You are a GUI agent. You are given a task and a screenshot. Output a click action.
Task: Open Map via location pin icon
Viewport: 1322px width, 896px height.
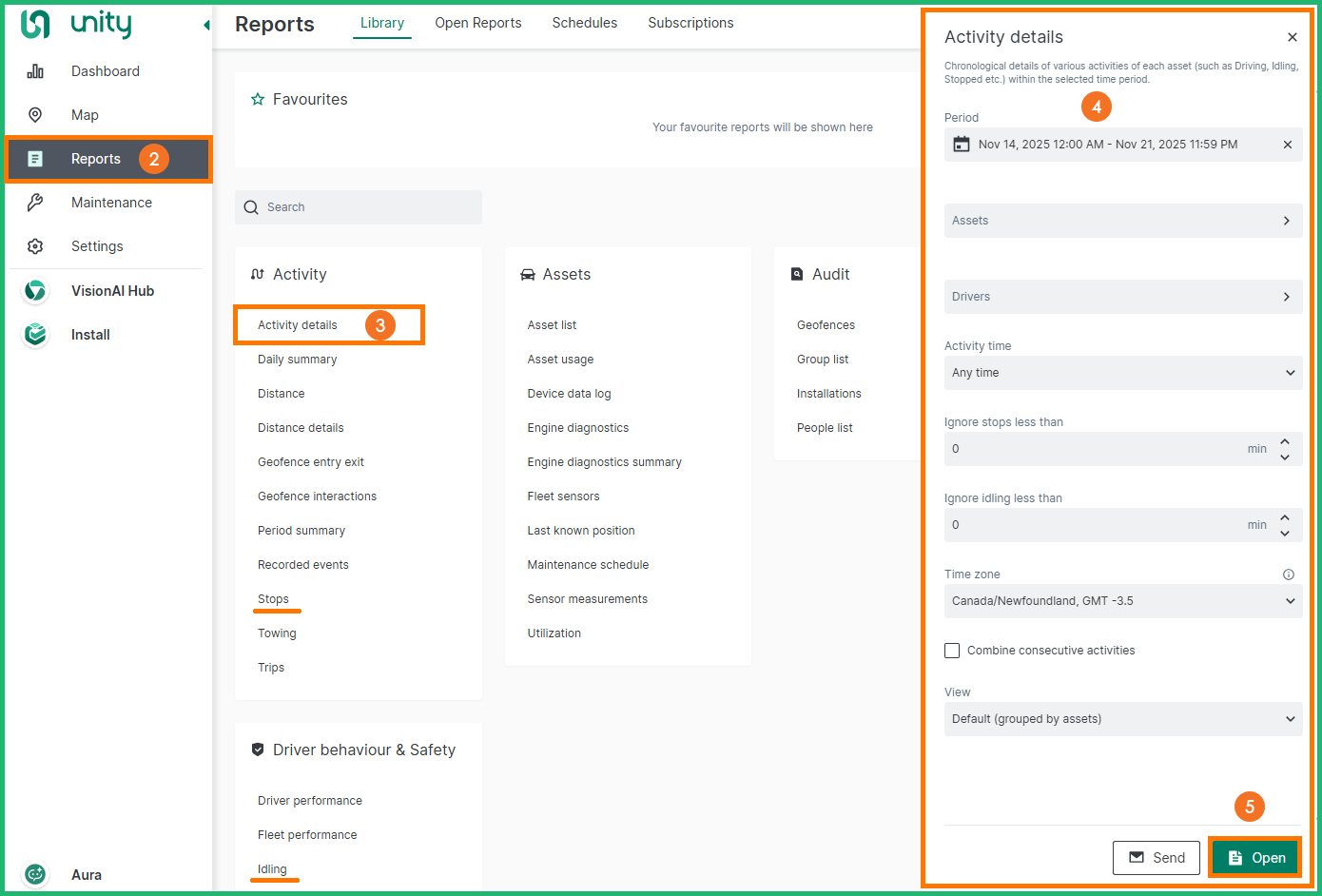point(35,115)
